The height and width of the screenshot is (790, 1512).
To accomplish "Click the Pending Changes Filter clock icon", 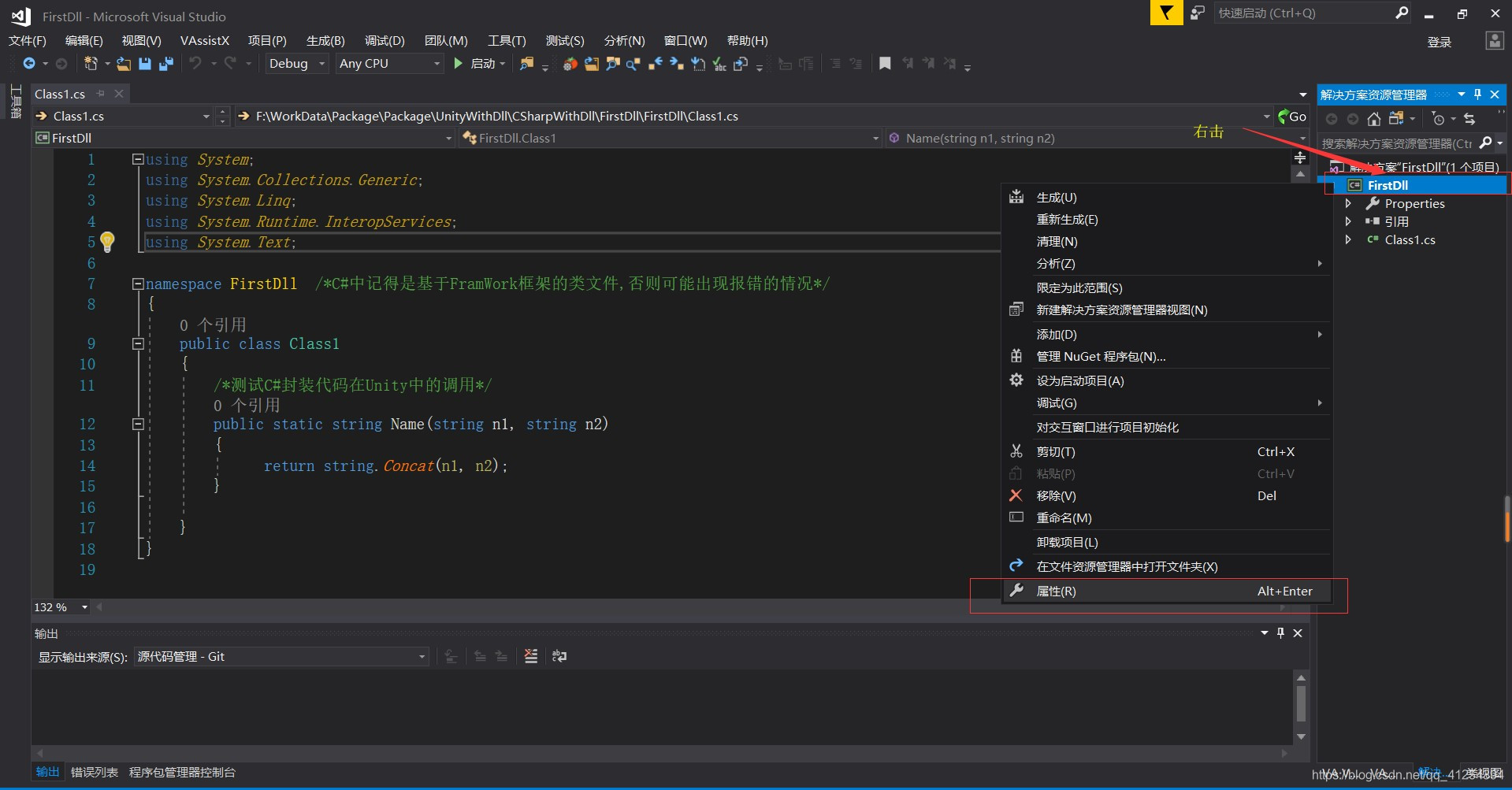I will (x=1438, y=119).
